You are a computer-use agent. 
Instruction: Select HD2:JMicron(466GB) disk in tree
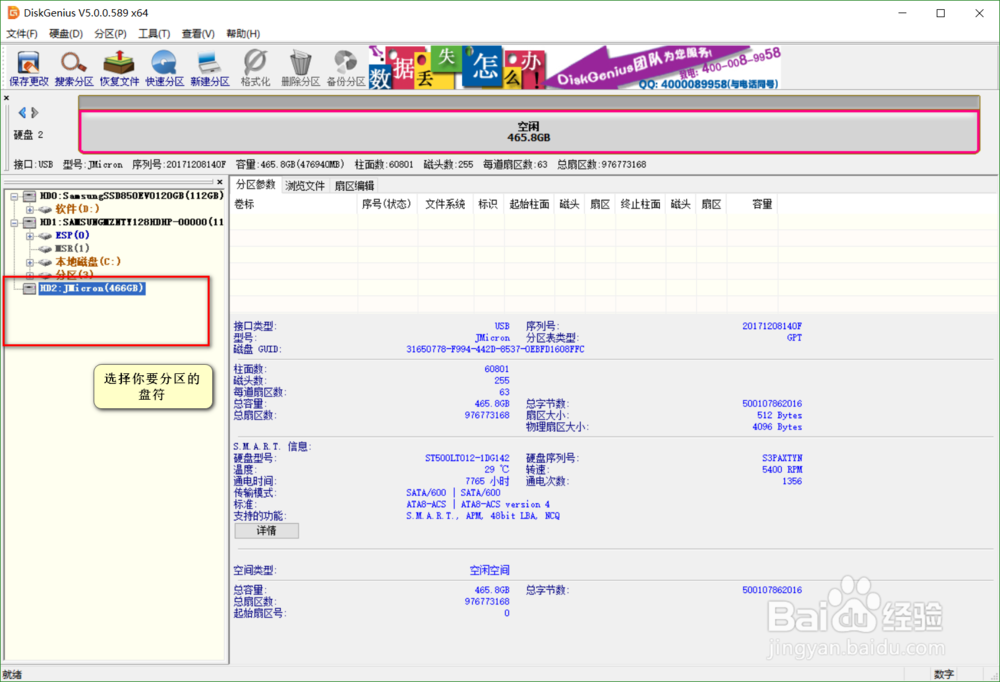(92, 288)
